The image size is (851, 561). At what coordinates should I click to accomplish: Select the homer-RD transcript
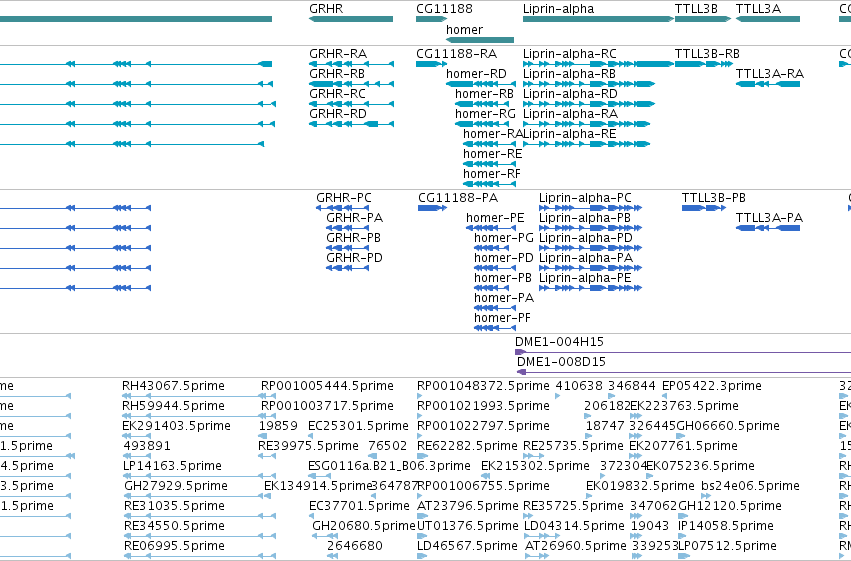[x=480, y=84]
